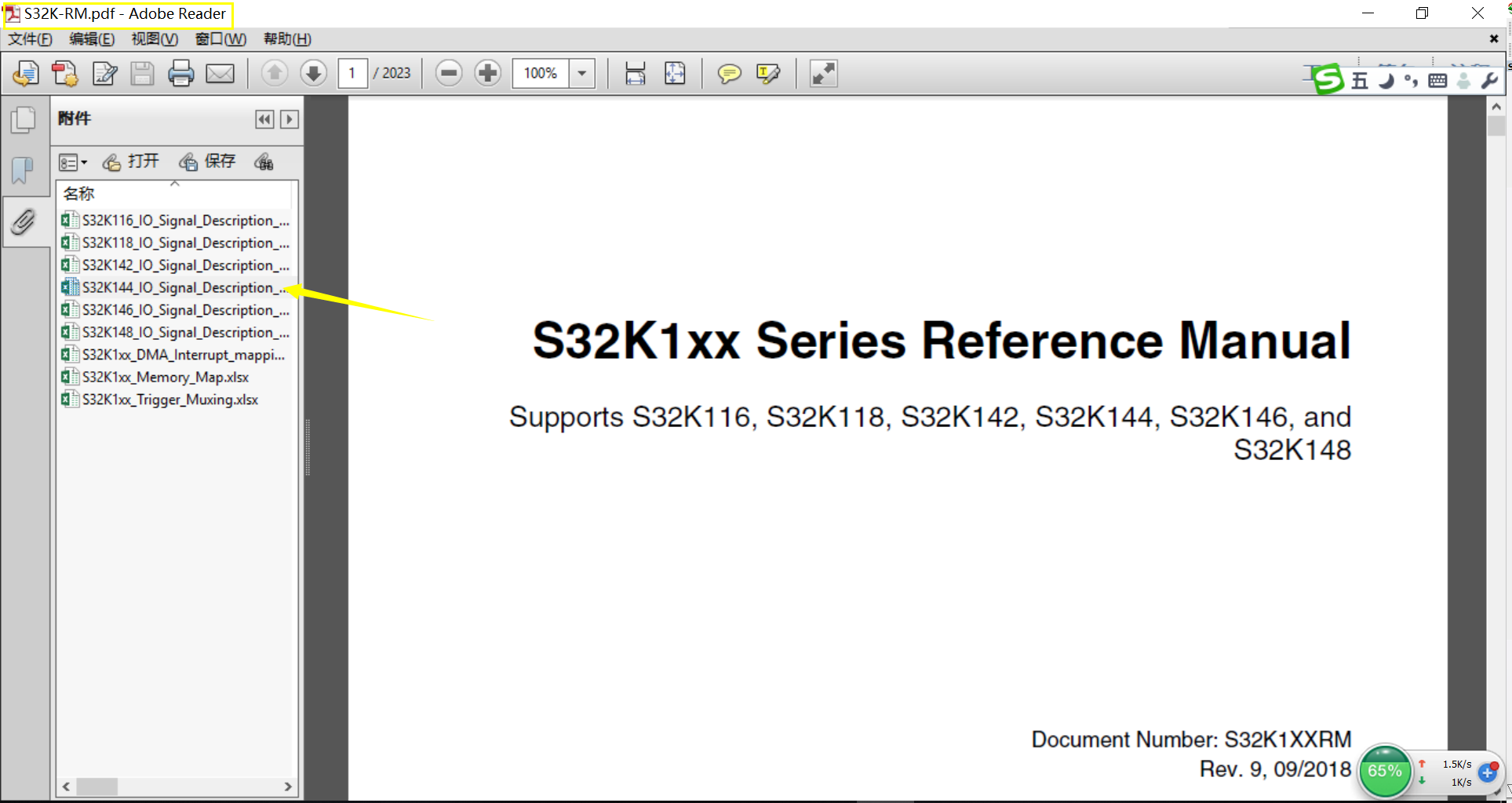1512x803 pixels.
Task: Click the Print document icon
Action: click(x=181, y=73)
